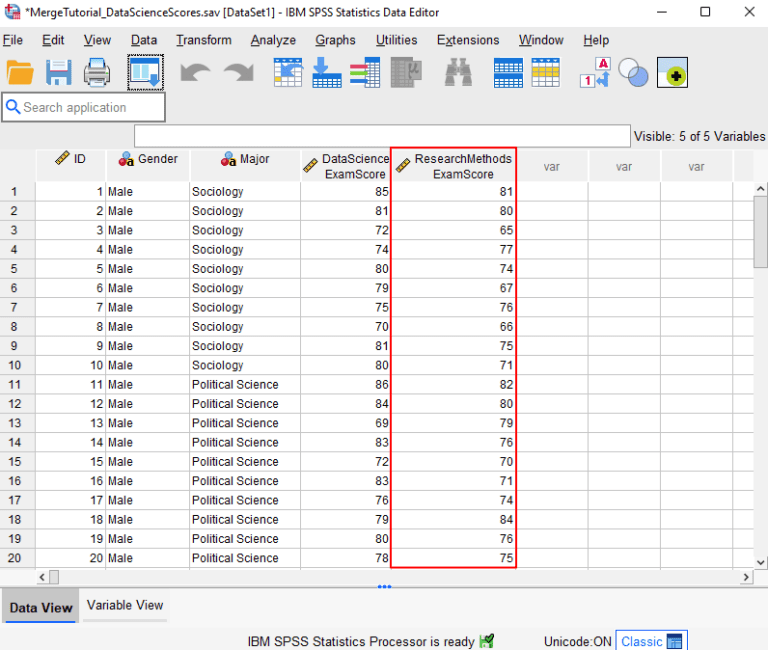Select the Gender column header
768x650 pixels.
tap(148, 167)
